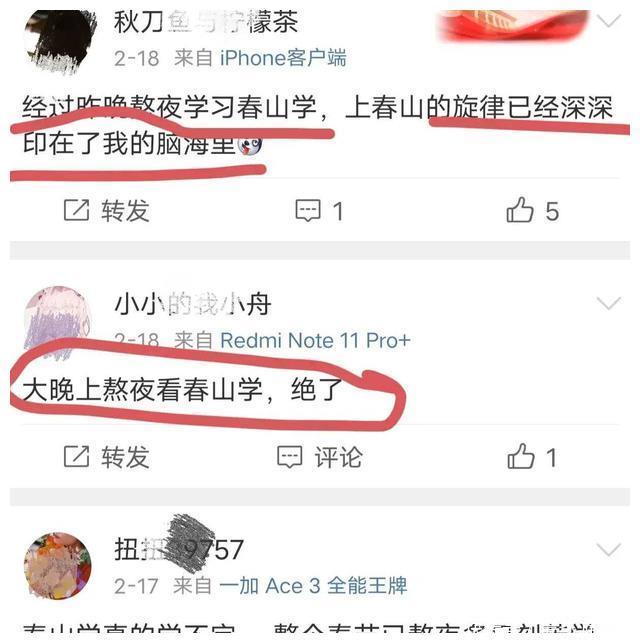Open the first poster's dark avatar
Image resolution: width=640 pixels, height=643 pixels.
[59, 42]
